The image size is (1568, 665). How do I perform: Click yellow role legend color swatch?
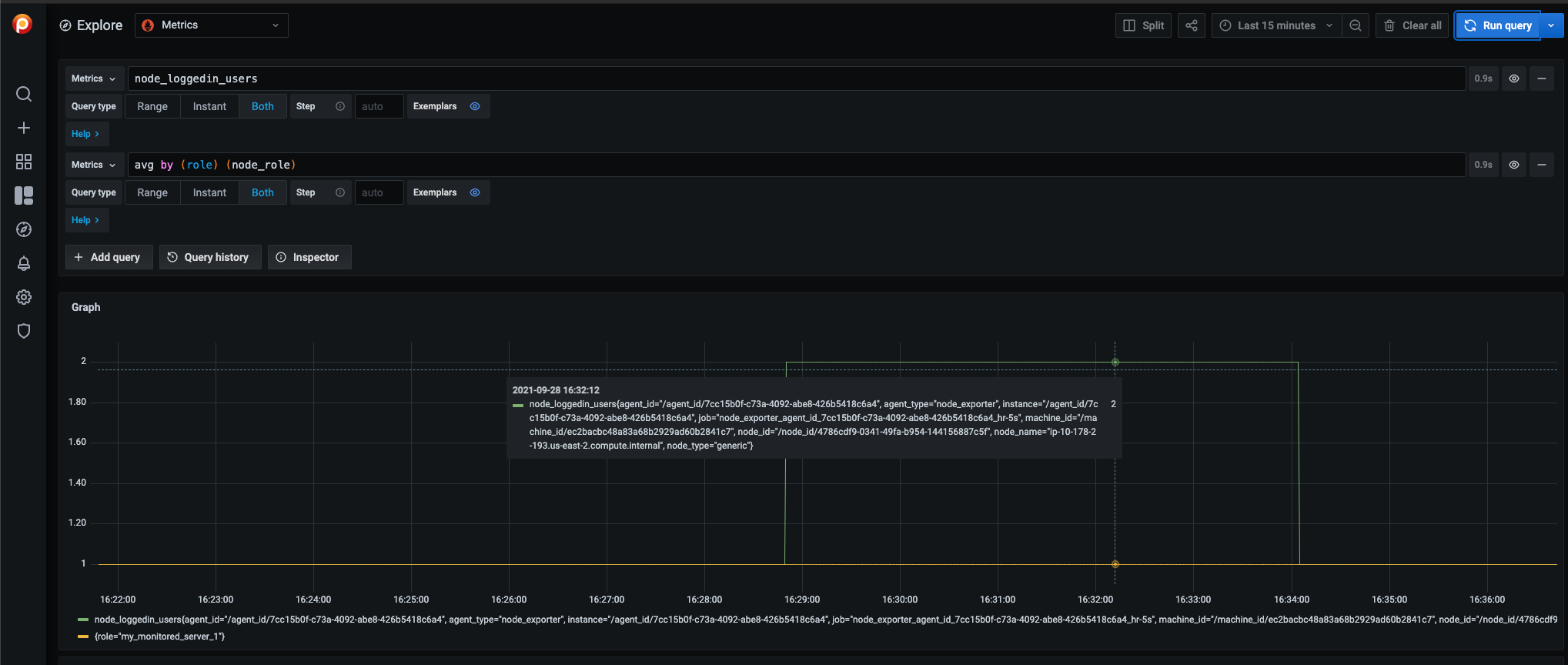point(83,637)
